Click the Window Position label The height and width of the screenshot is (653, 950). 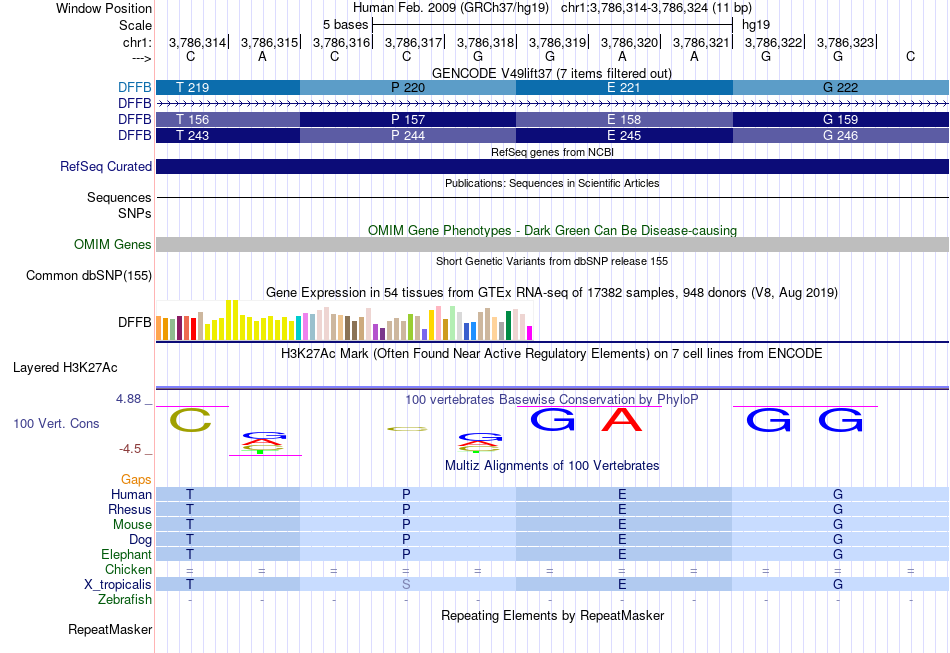(104, 8)
